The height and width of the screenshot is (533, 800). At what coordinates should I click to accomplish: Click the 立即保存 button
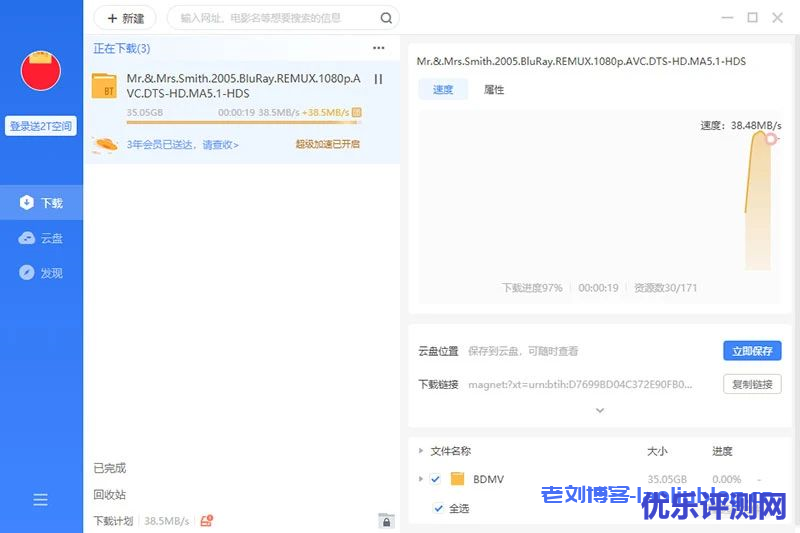(752, 351)
